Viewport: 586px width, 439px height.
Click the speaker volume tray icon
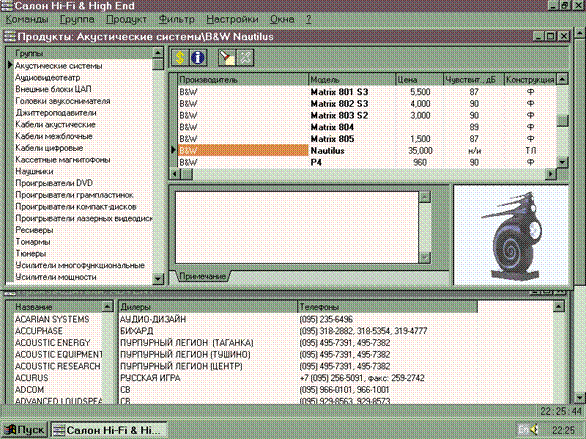point(534,430)
